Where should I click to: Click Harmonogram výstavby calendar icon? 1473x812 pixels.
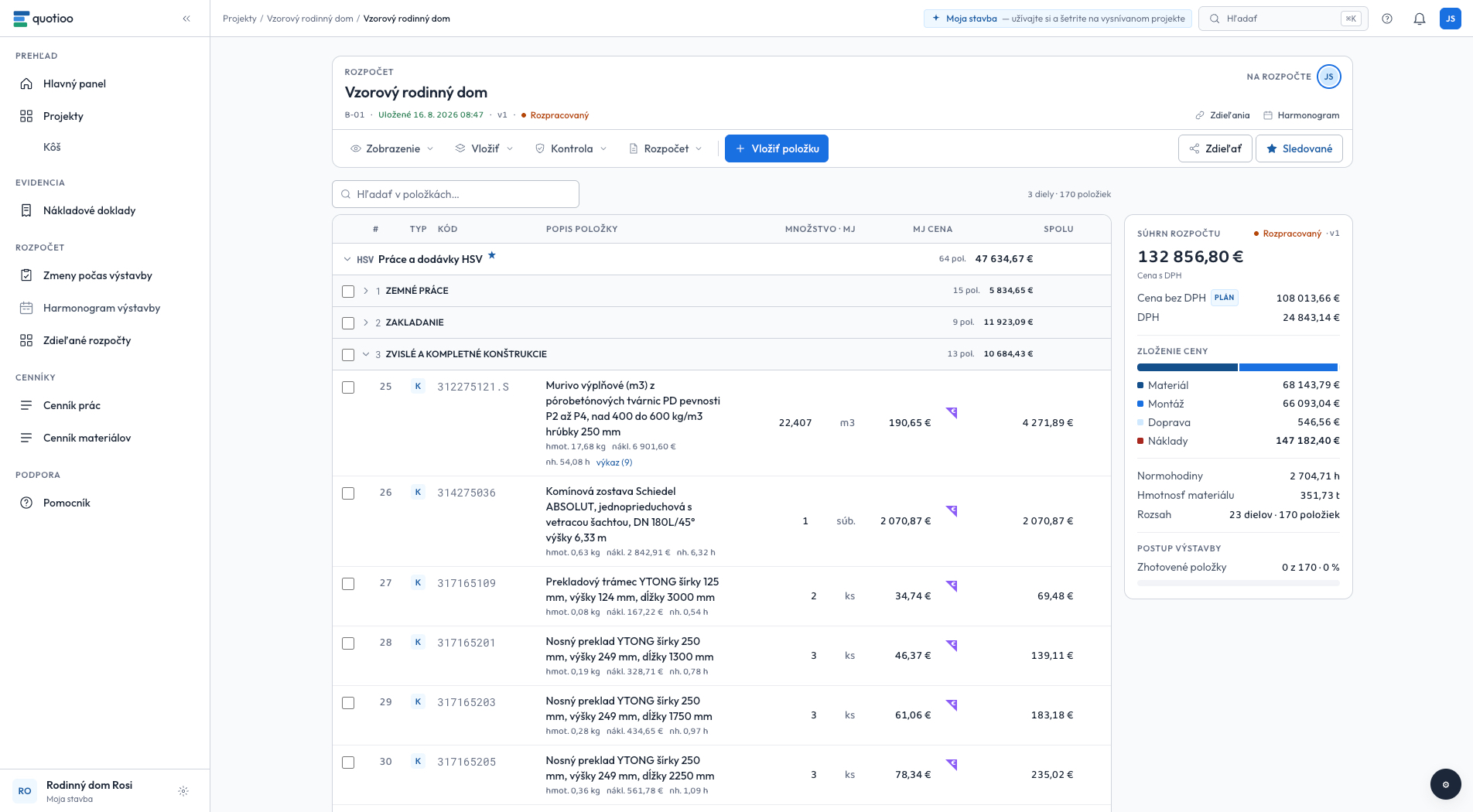coord(26,308)
